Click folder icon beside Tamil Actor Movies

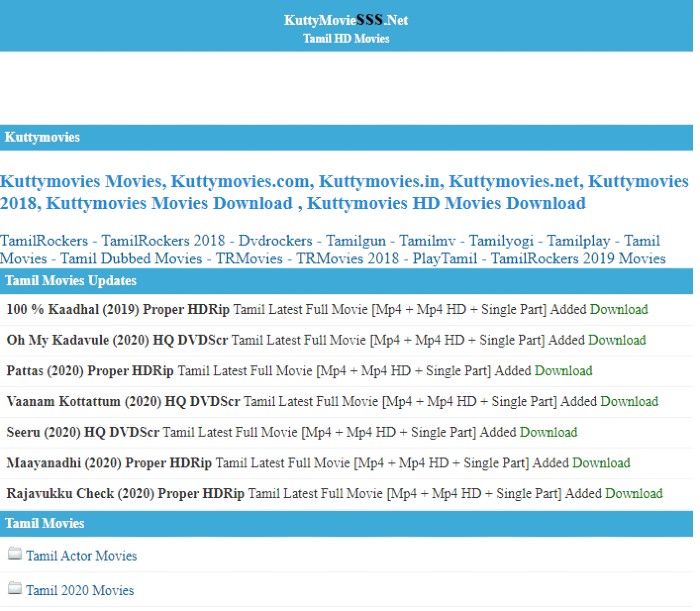pyautogui.click(x=15, y=554)
